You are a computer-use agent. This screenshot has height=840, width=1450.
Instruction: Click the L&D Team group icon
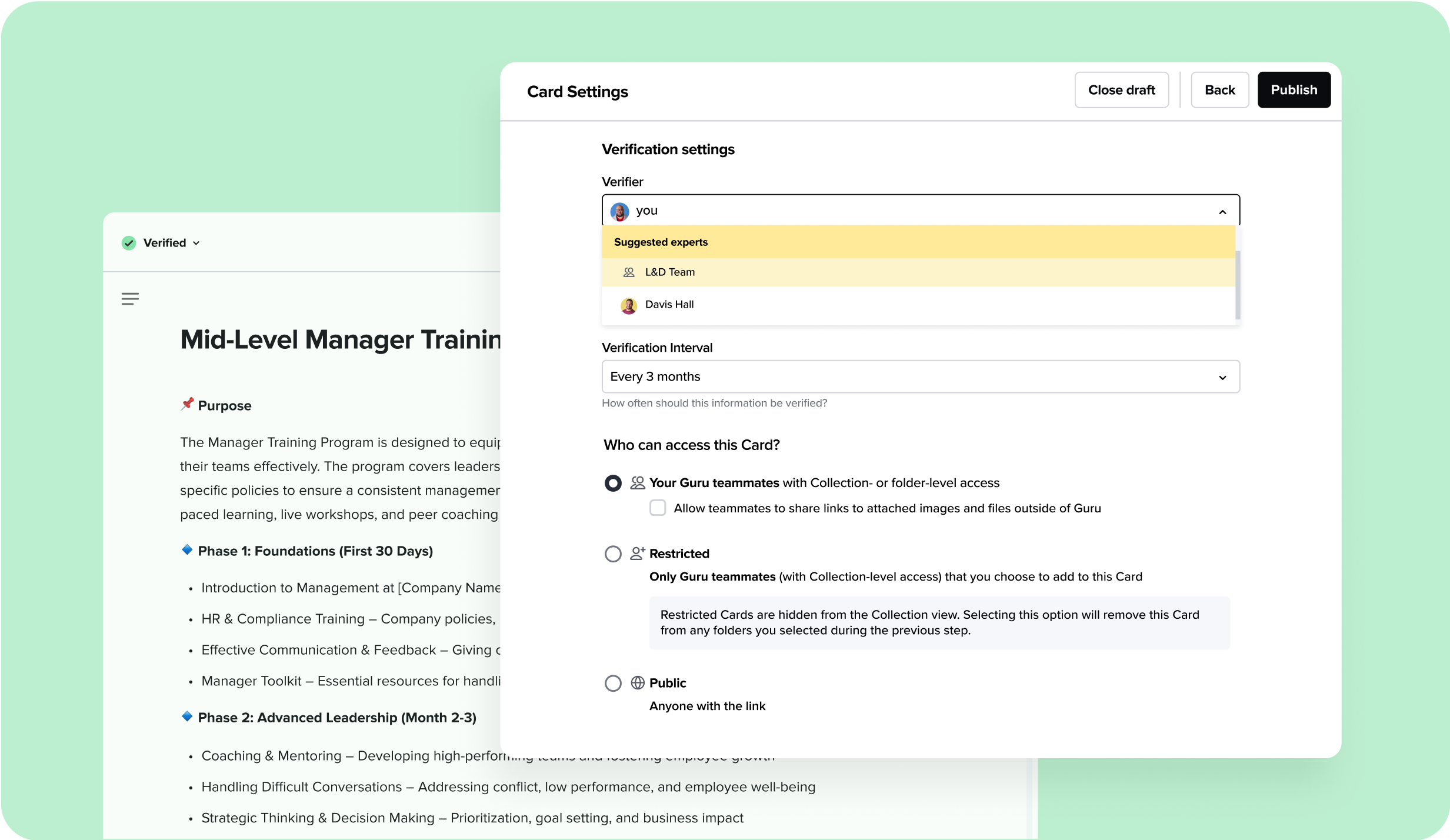629,272
